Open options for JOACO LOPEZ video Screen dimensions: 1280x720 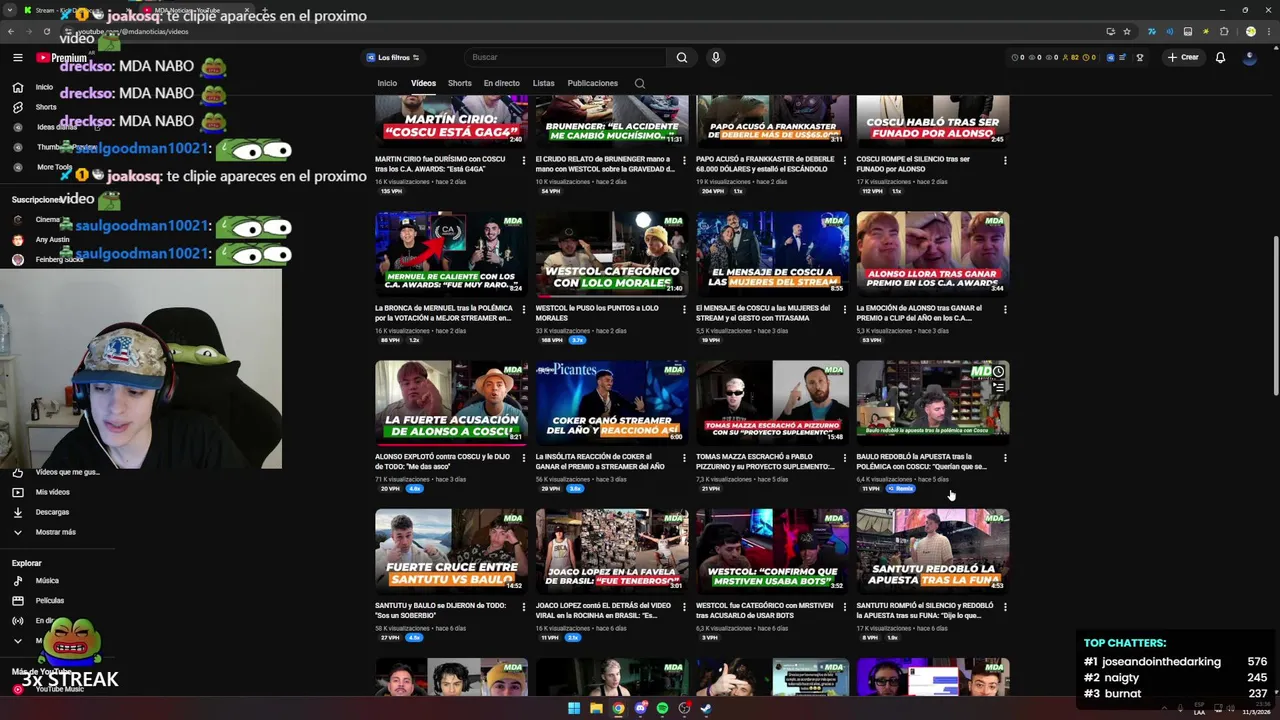coord(684,607)
